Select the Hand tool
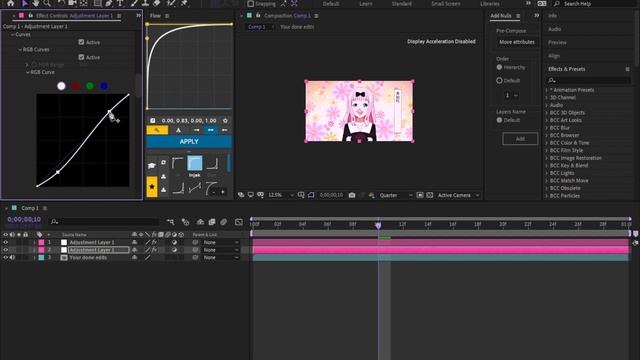The width and height of the screenshot is (640, 360). point(36,3)
